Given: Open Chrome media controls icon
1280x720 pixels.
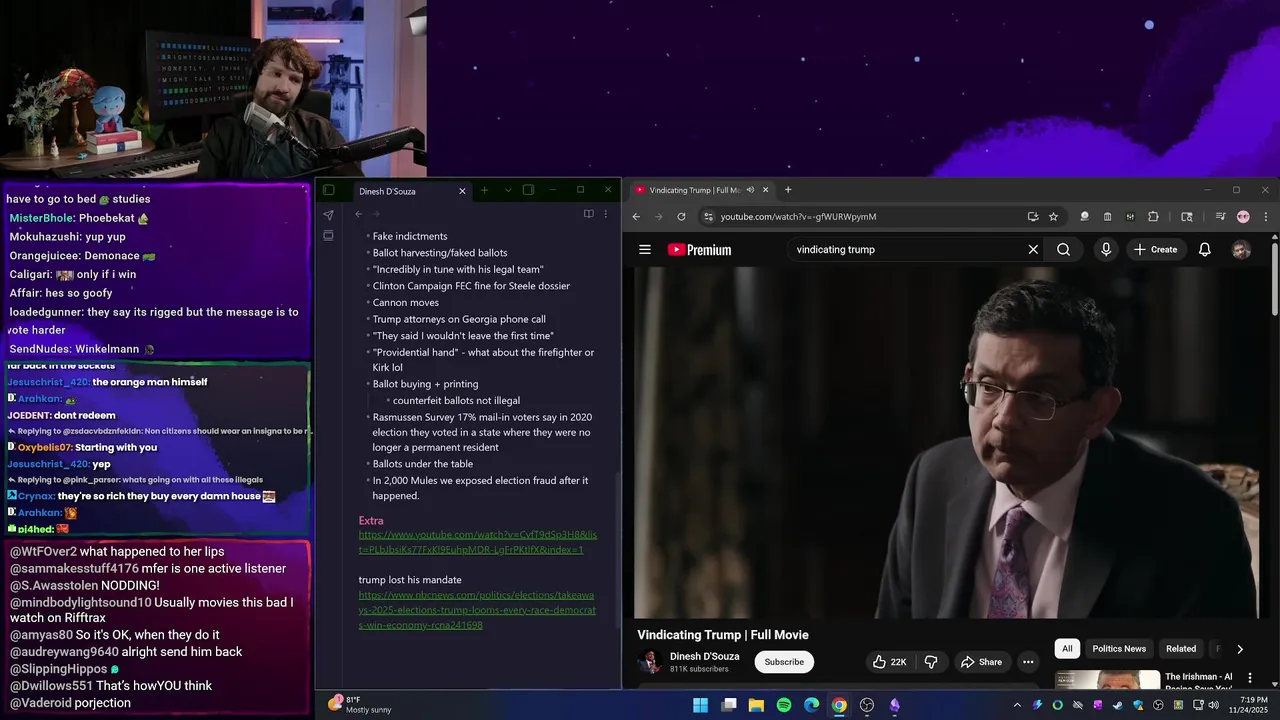Looking at the screenshot, I should pos(1220,217).
